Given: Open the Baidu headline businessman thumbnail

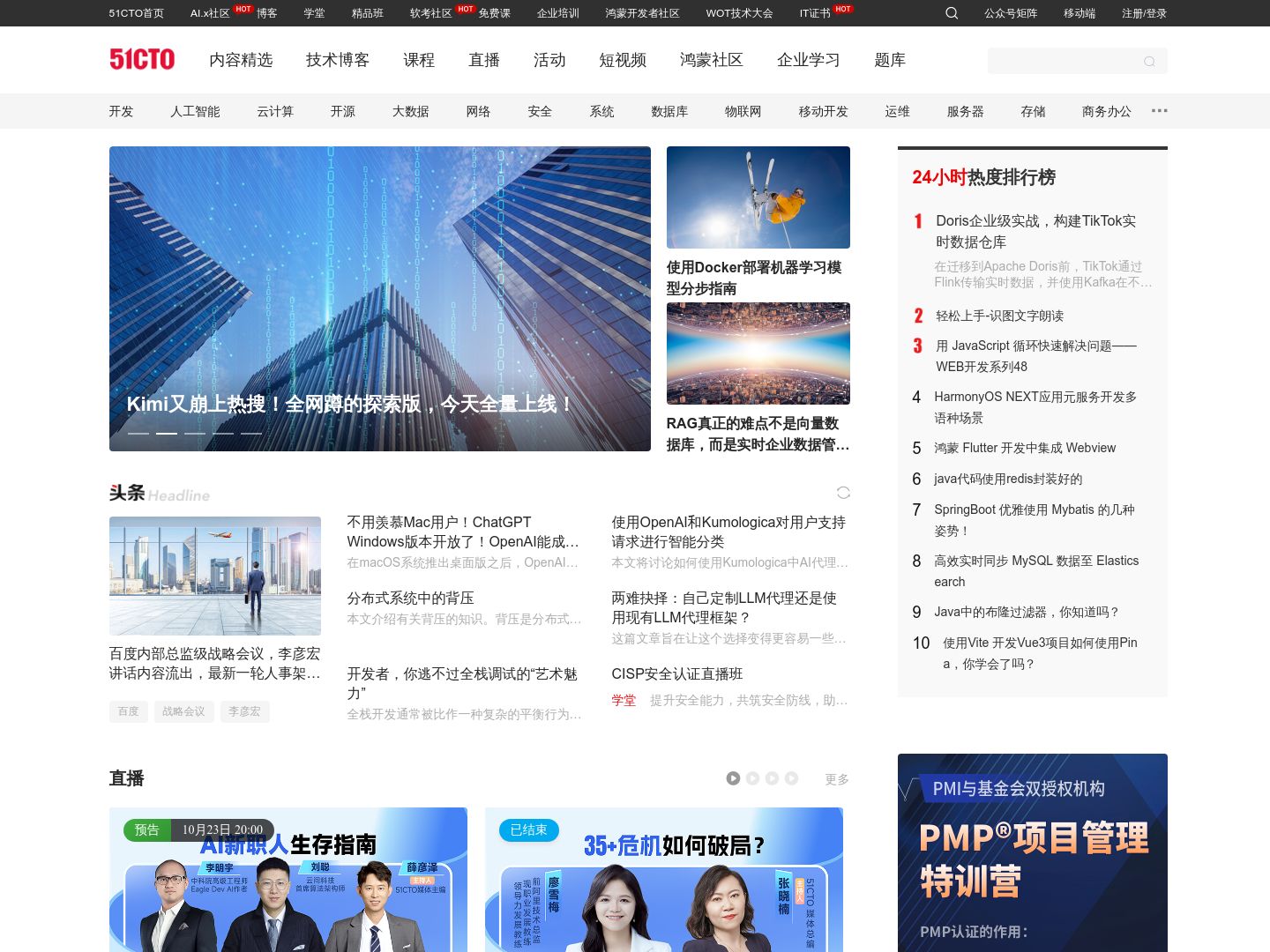Looking at the screenshot, I should (215, 576).
